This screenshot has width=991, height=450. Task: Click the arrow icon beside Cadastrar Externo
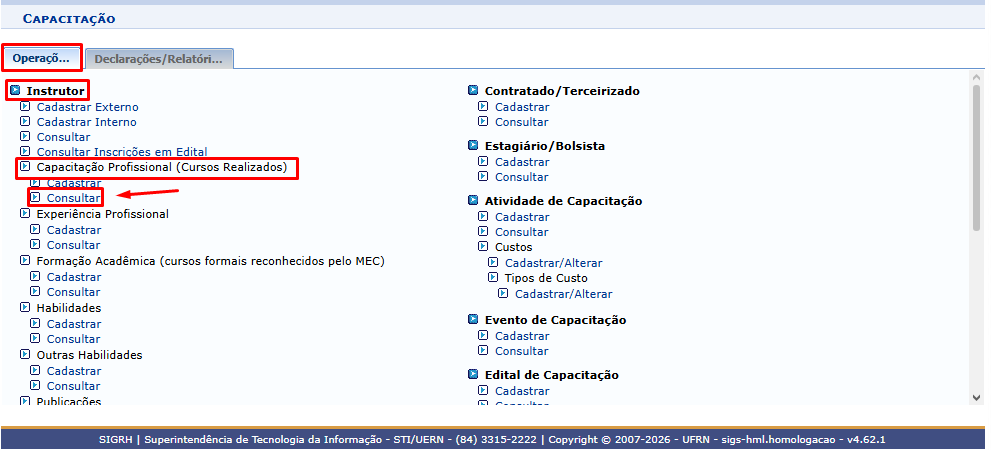pos(25,106)
